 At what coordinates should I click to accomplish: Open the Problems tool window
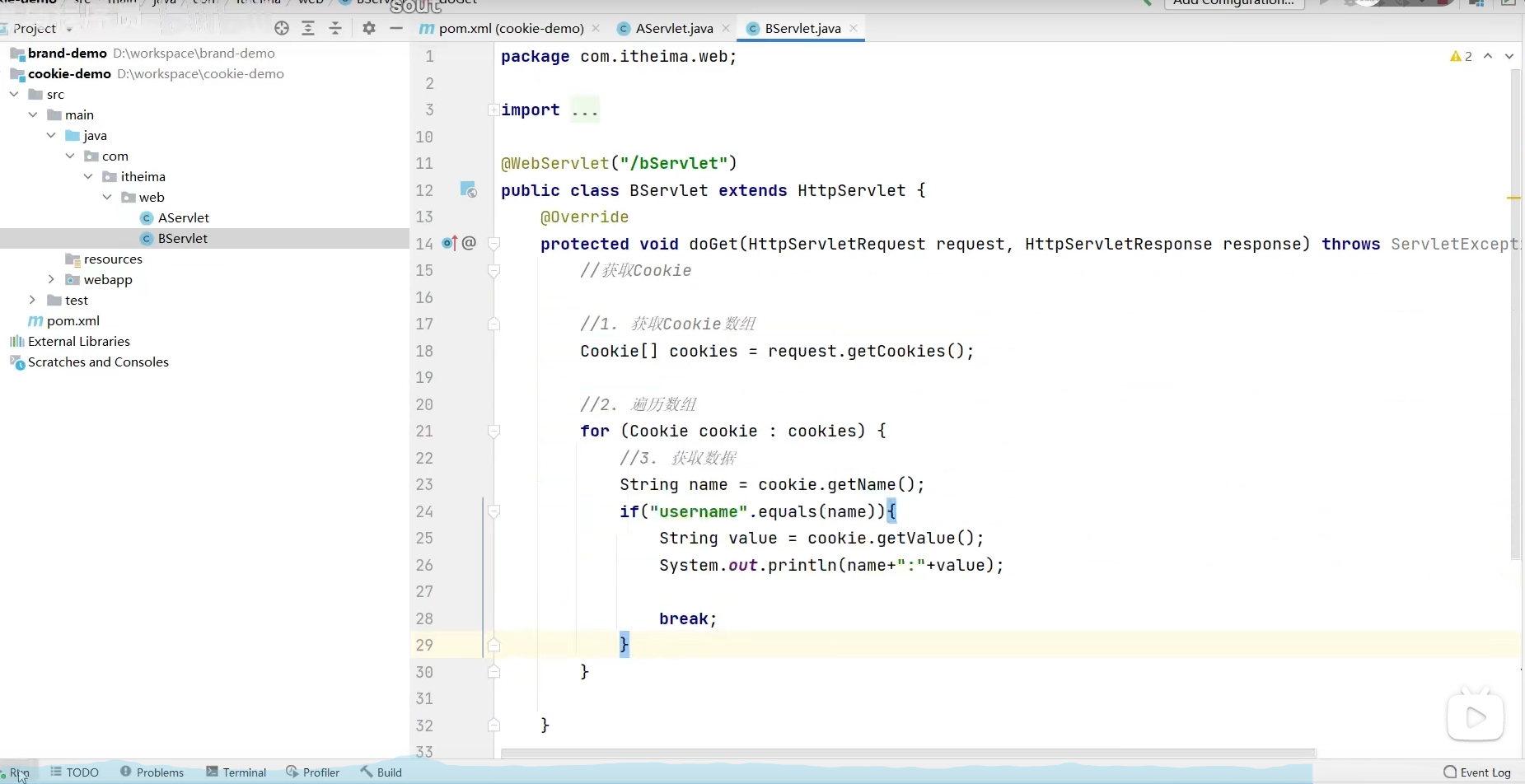(152, 772)
